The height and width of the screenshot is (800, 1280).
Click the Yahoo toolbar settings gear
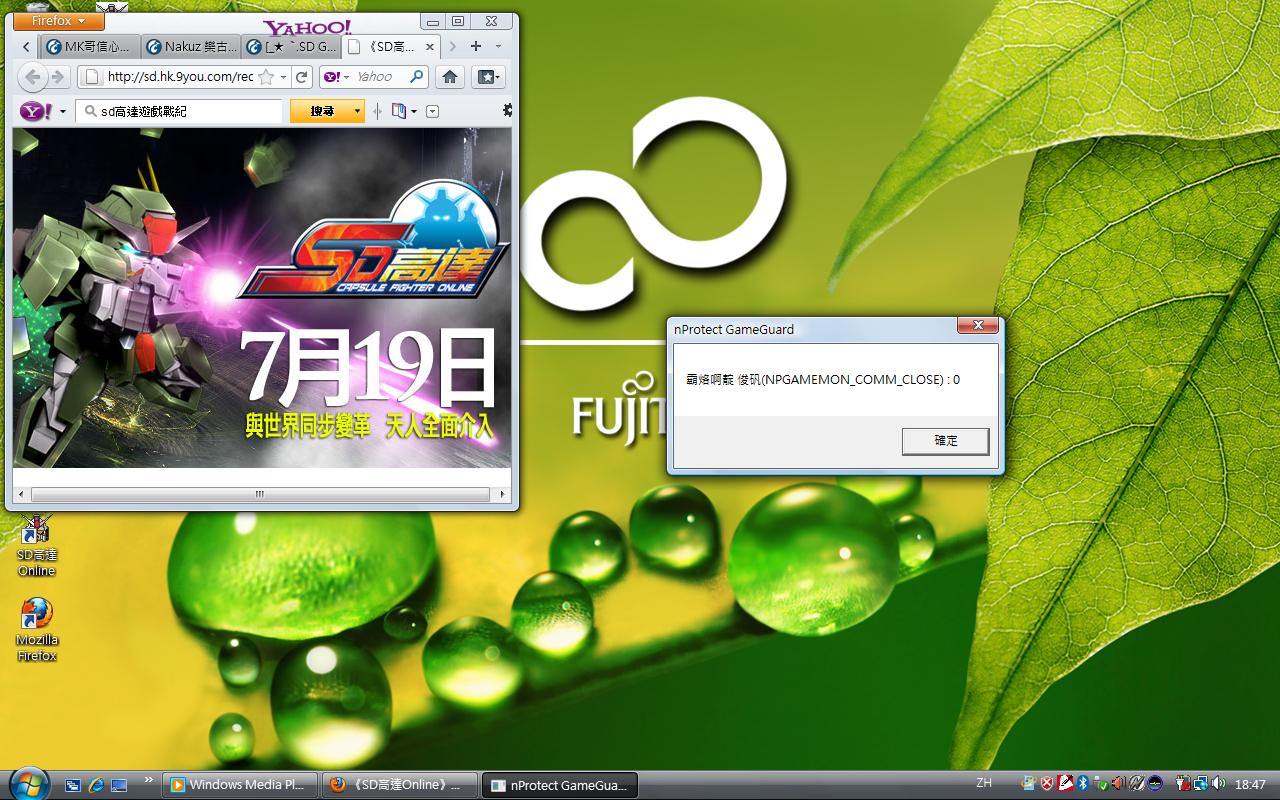tap(508, 111)
